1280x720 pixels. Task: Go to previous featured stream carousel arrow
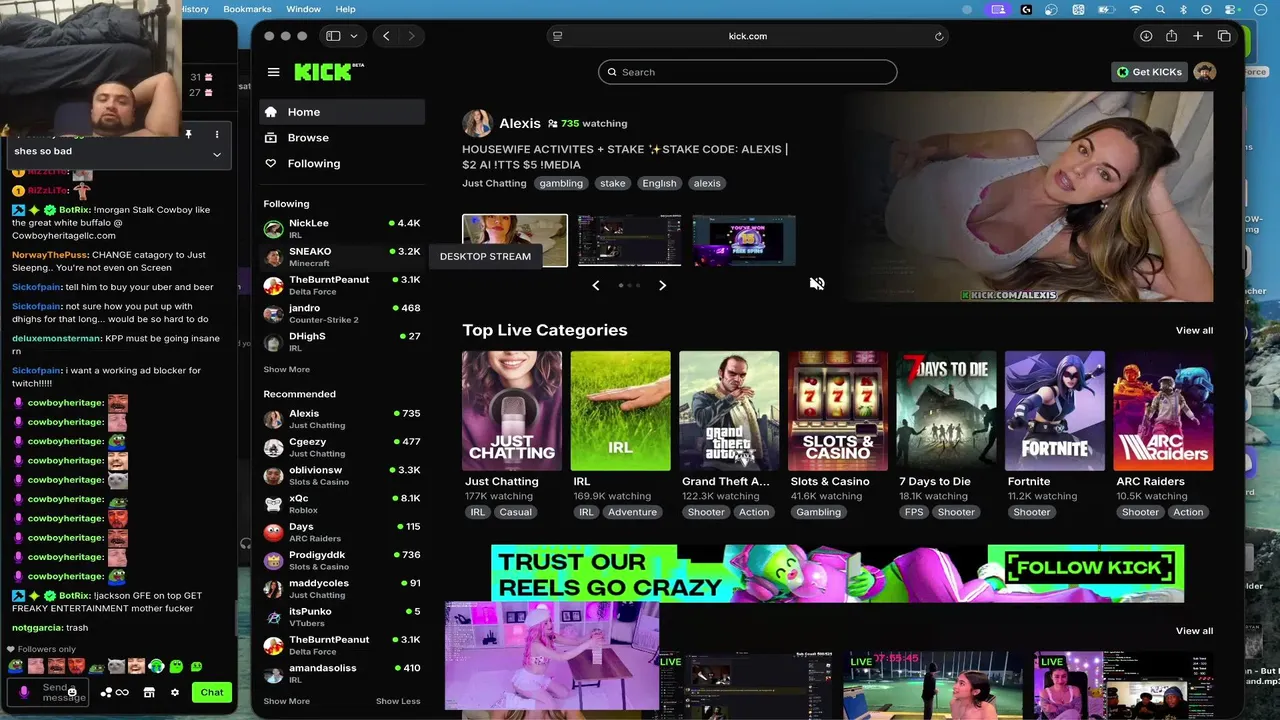tap(596, 285)
